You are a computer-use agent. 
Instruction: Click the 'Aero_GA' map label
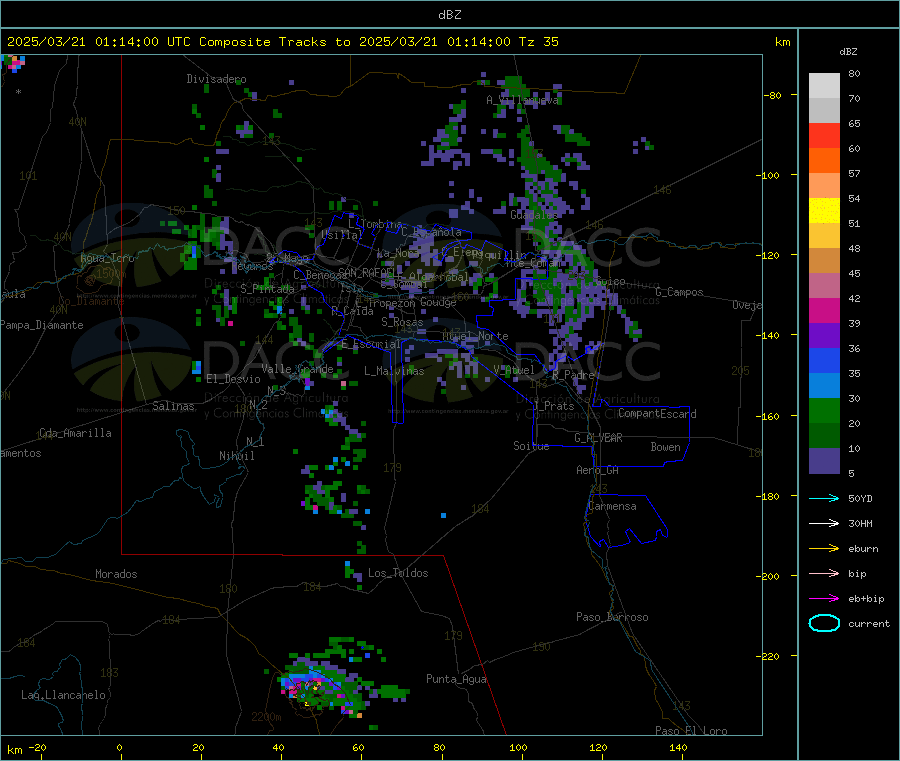point(598,470)
